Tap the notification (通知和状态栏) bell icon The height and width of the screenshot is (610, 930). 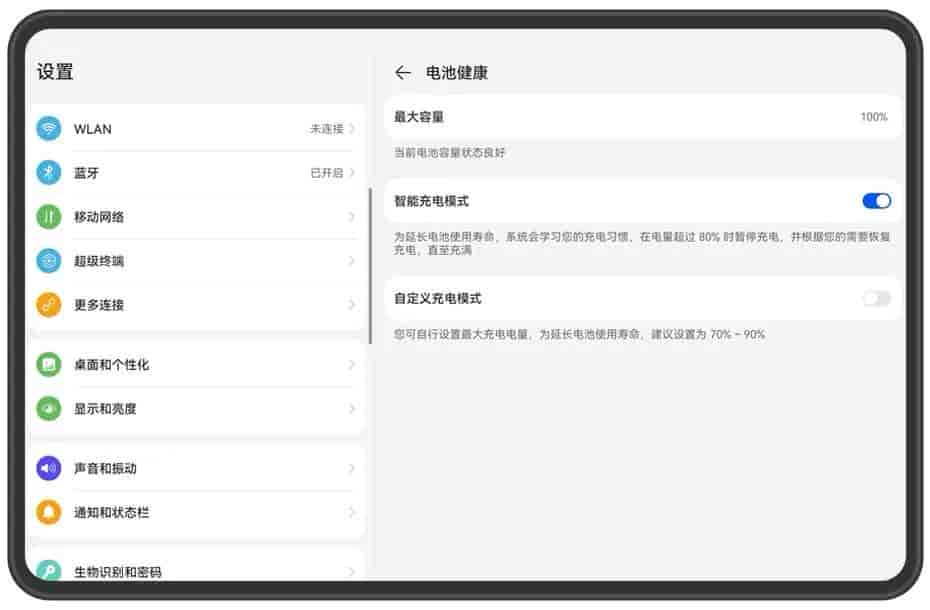click(49, 512)
